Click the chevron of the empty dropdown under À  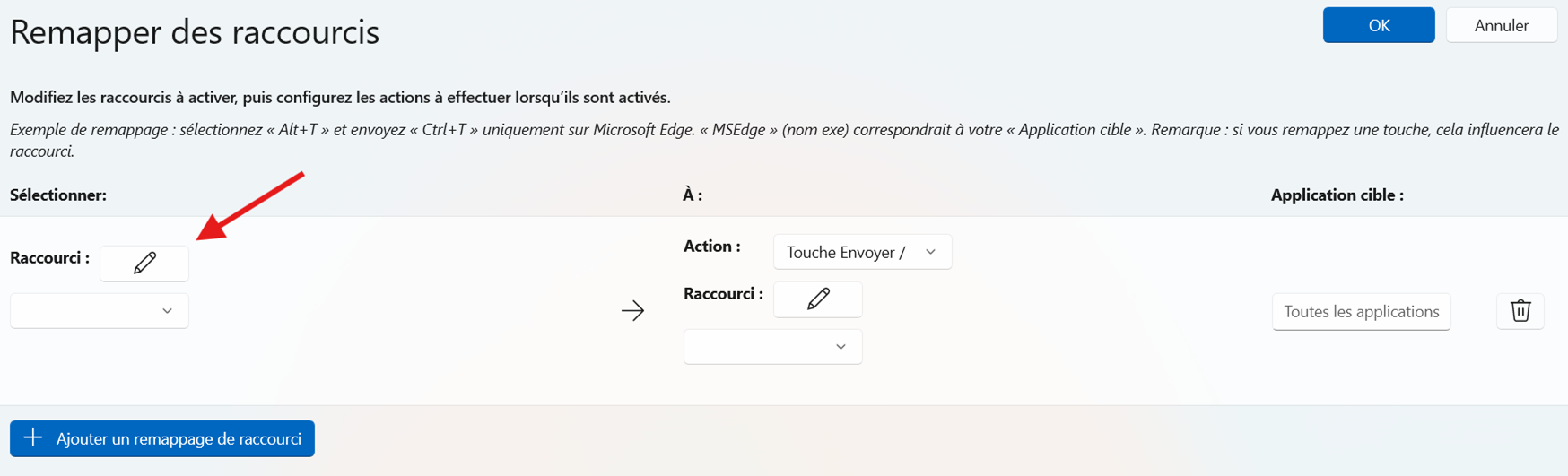pyautogui.click(x=841, y=347)
